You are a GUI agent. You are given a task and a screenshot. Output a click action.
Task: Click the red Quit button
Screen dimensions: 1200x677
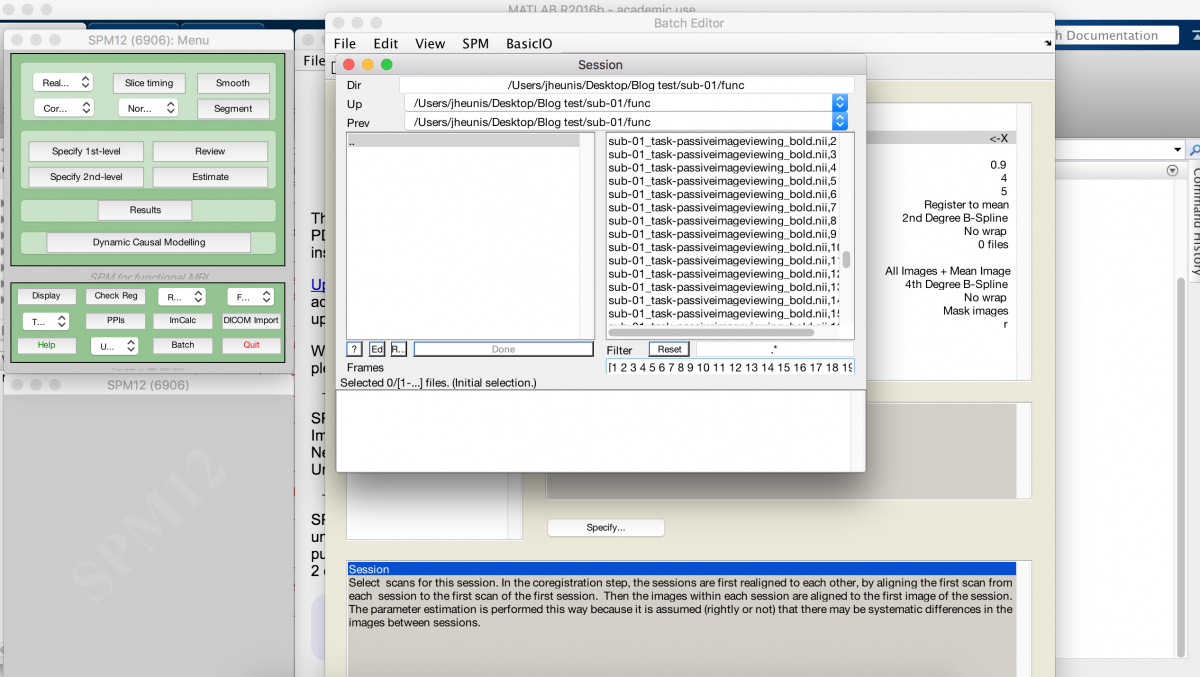click(252, 345)
